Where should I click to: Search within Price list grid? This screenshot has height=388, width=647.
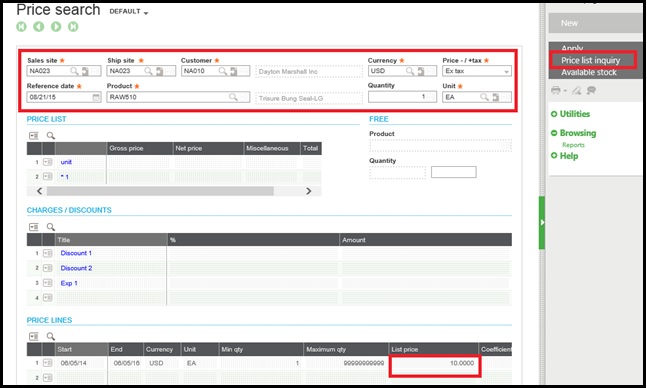pos(51,136)
